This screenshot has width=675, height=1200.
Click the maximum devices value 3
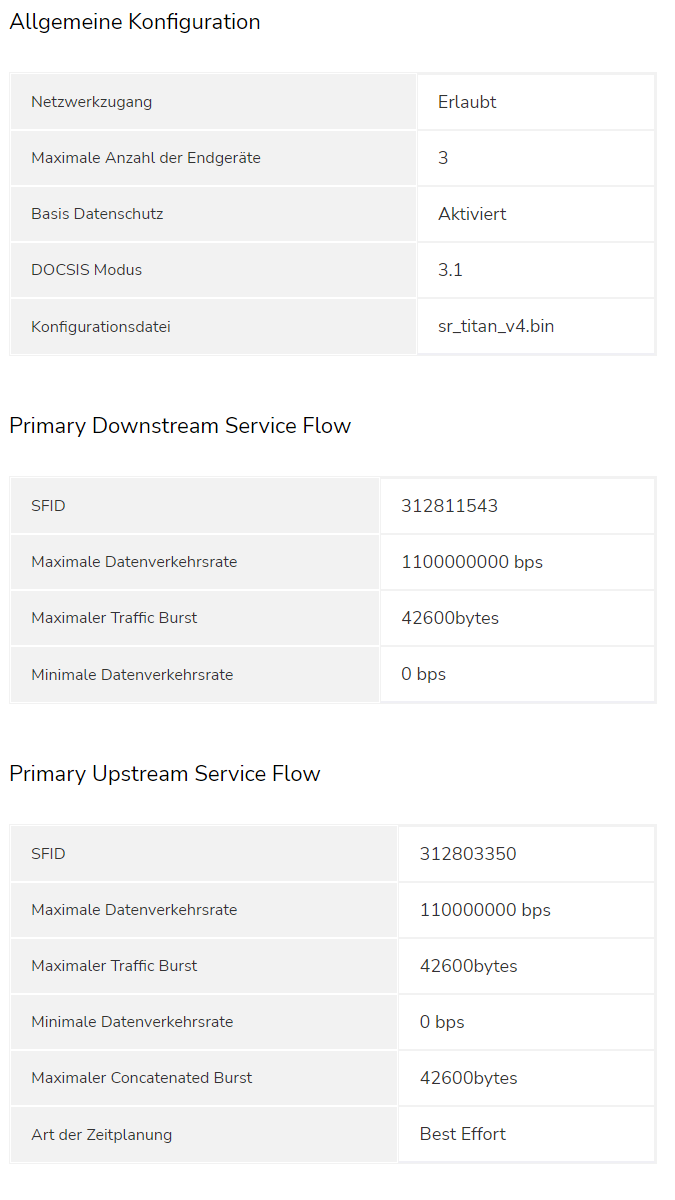click(x=443, y=158)
